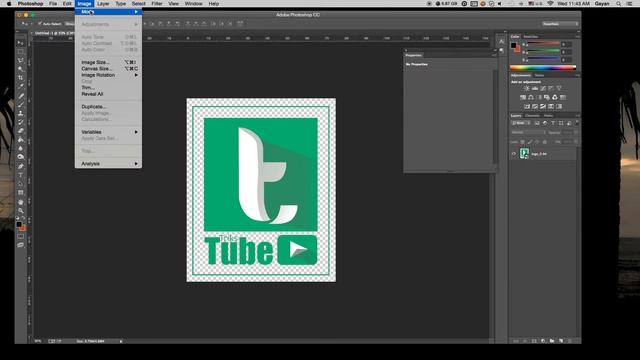Image resolution: width=640 pixels, height=360 pixels.
Task: Select the Horizontal Type tool
Action: tap(20, 175)
